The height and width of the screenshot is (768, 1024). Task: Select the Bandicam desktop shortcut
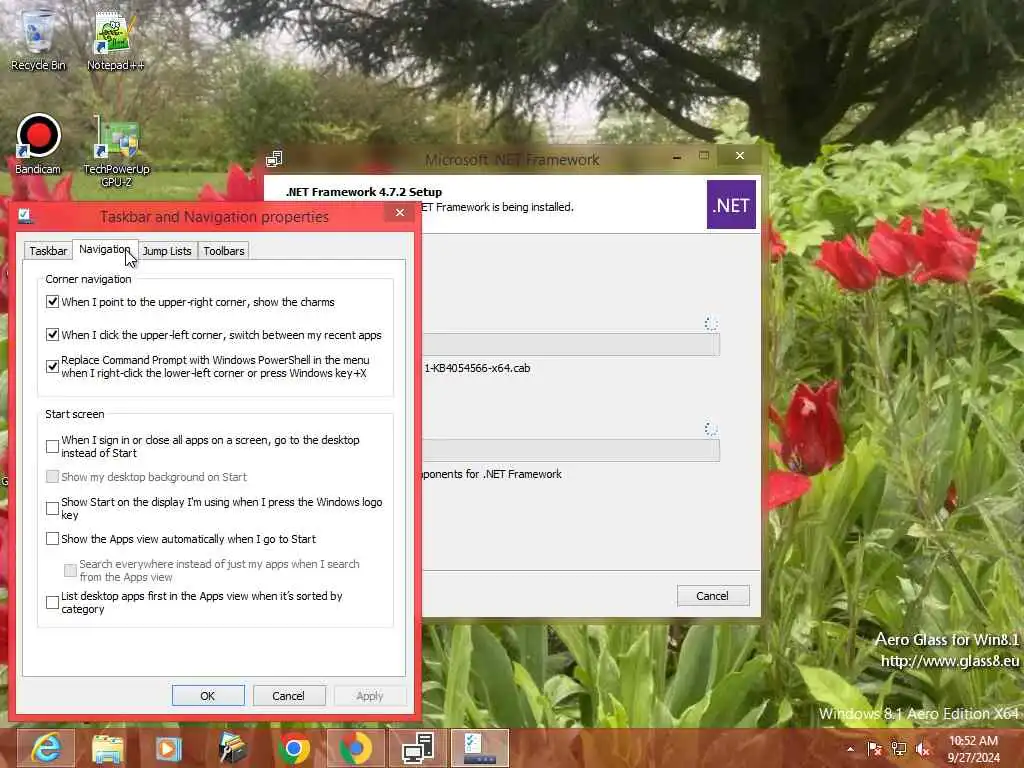point(38,144)
